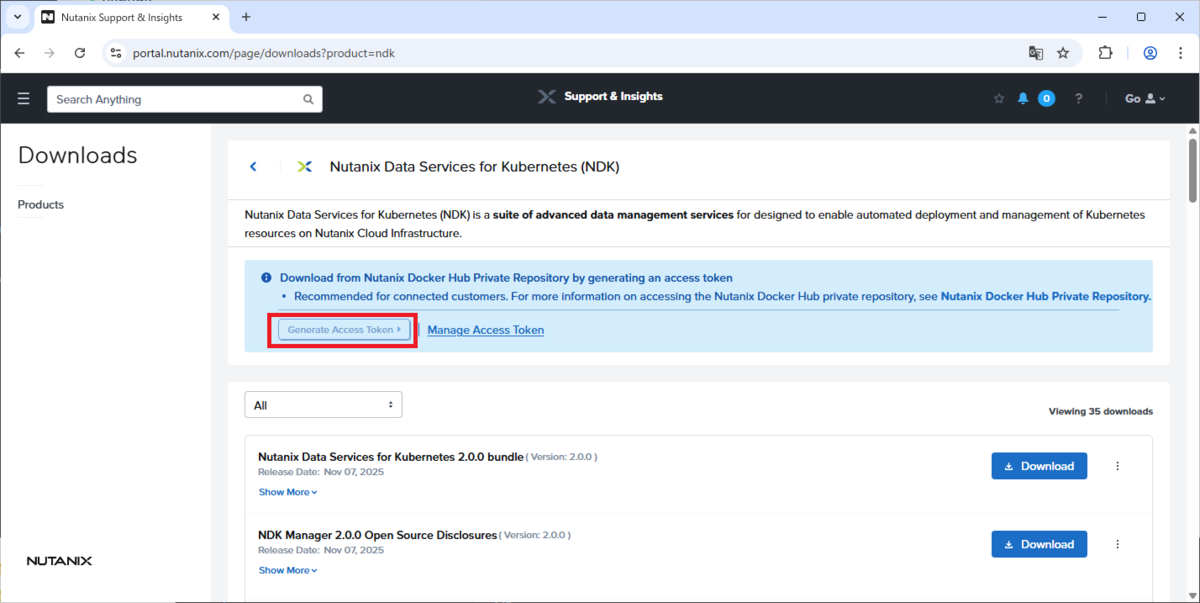Open site information icon in address bar

click(x=116, y=53)
